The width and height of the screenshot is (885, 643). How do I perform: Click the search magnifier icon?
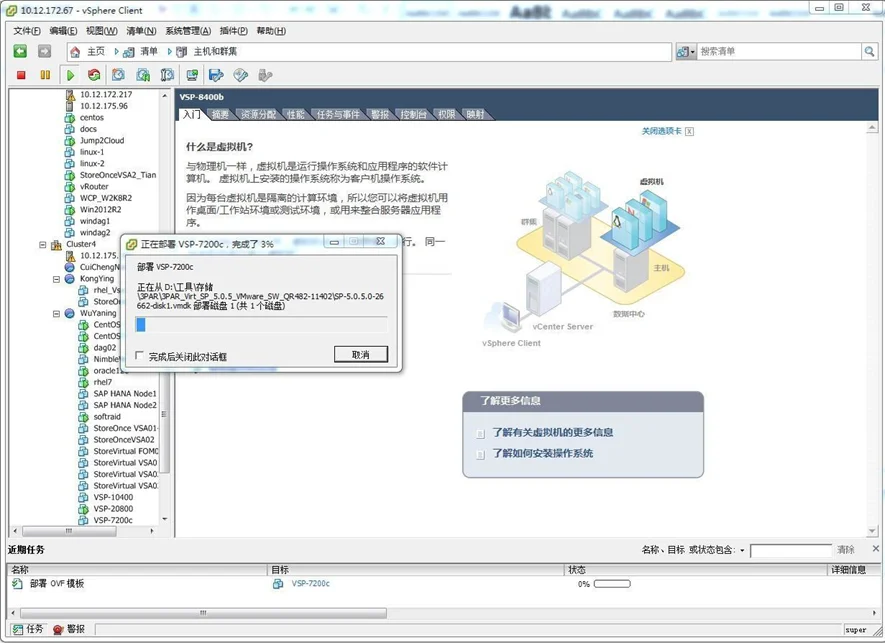(869, 51)
